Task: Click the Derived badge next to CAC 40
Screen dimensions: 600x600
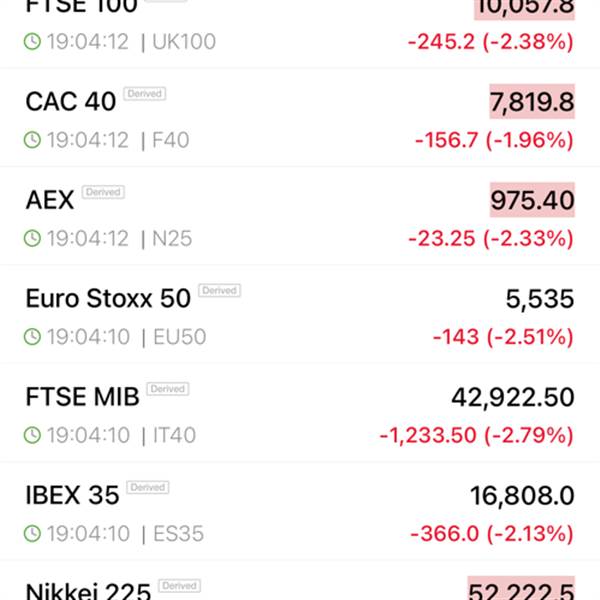Action: point(145,94)
